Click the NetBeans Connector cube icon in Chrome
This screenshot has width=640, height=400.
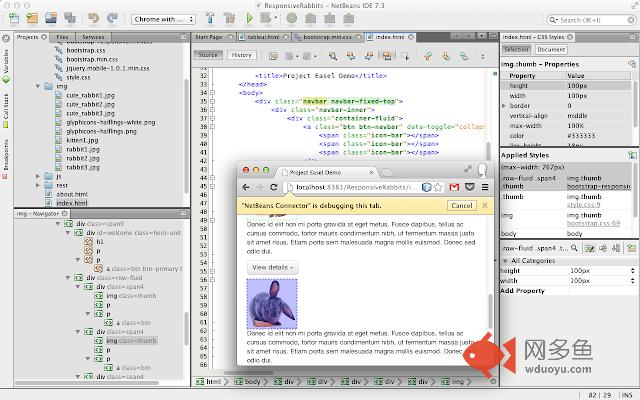coord(427,187)
